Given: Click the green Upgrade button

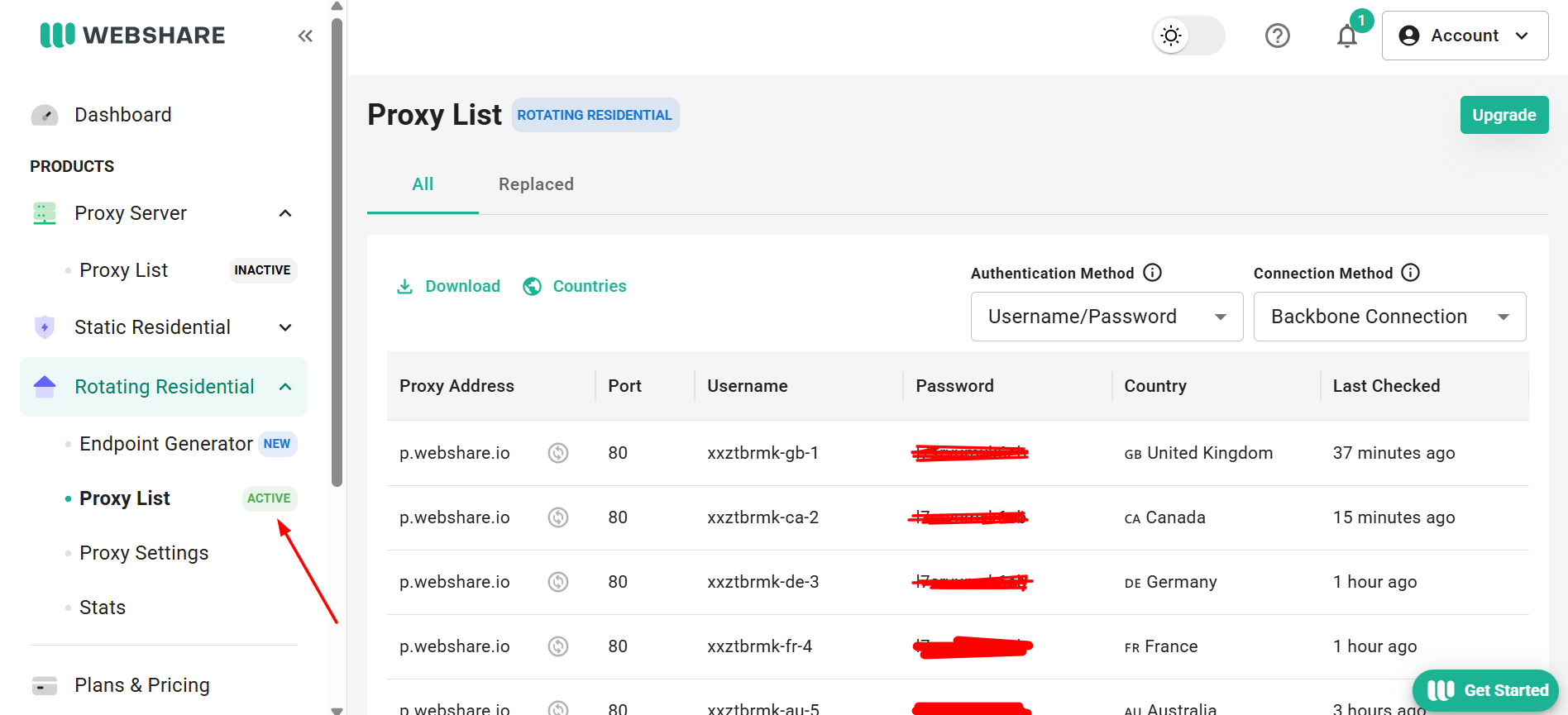Looking at the screenshot, I should pyautogui.click(x=1504, y=115).
